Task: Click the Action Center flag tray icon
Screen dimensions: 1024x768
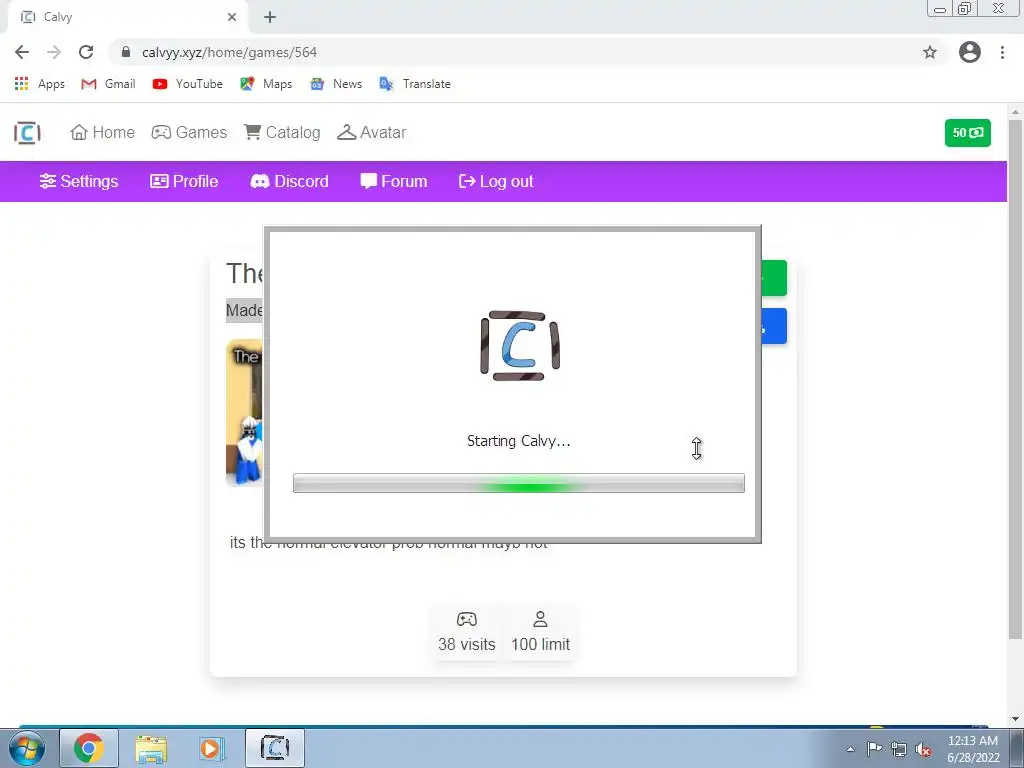Action: [x=874, y=749]
